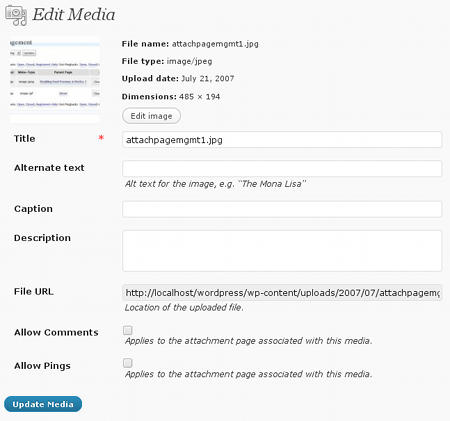Click the Update Media button
This screenshot has width=450, height=421.
coord(43,404)
